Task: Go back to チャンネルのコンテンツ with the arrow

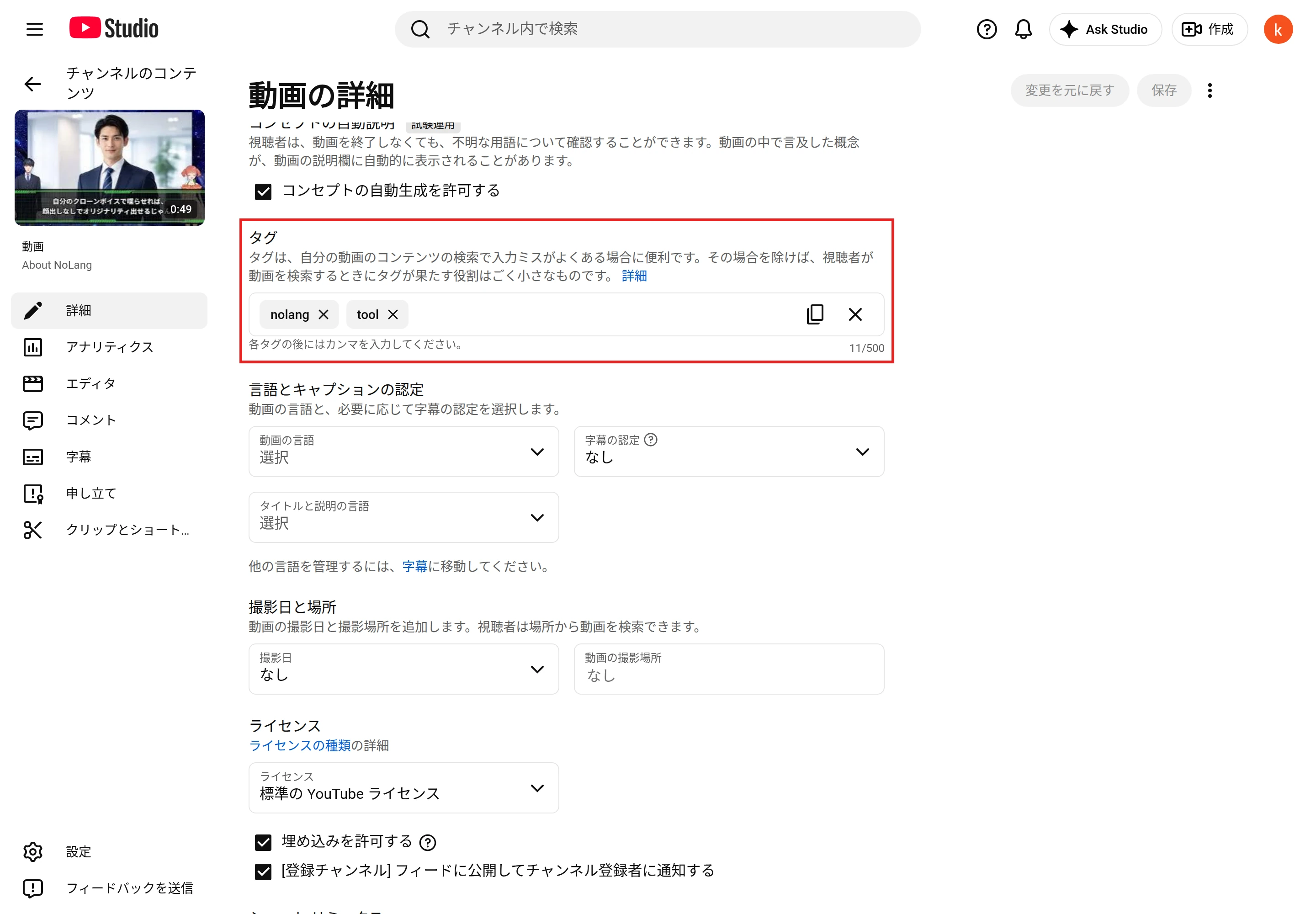Action: pos(33,84)
